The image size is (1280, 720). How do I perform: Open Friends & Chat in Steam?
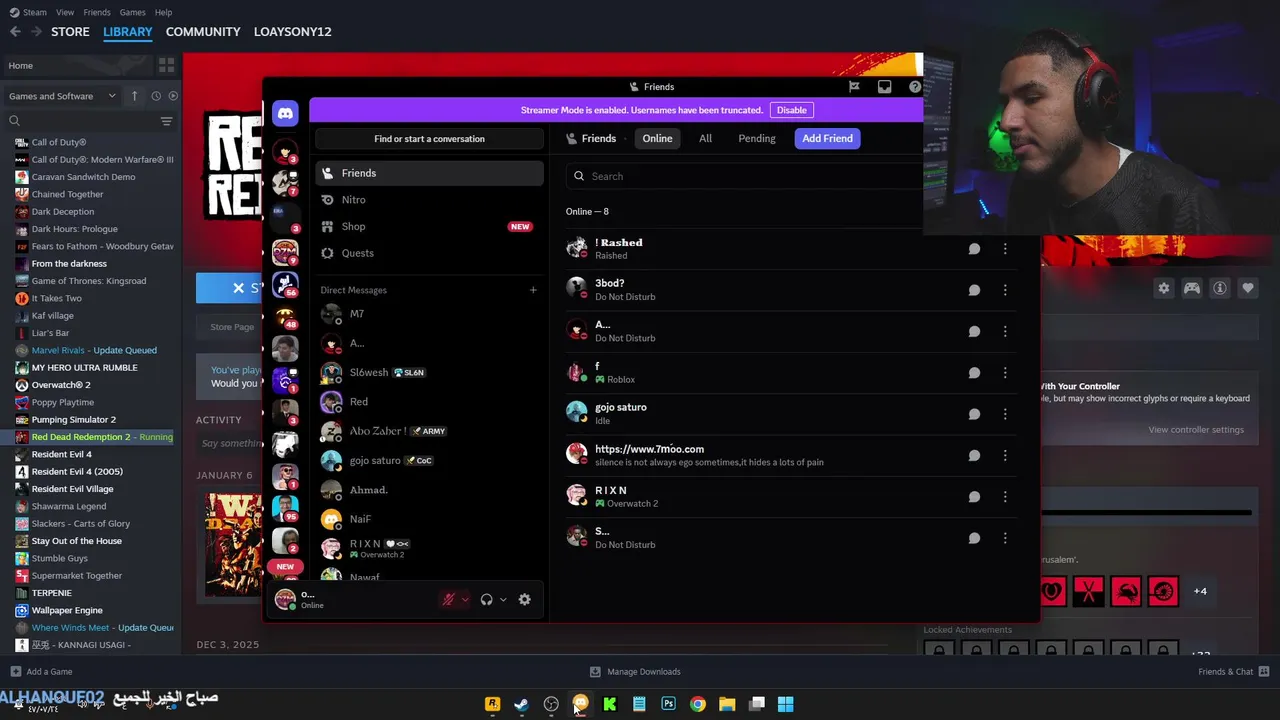1233,671
